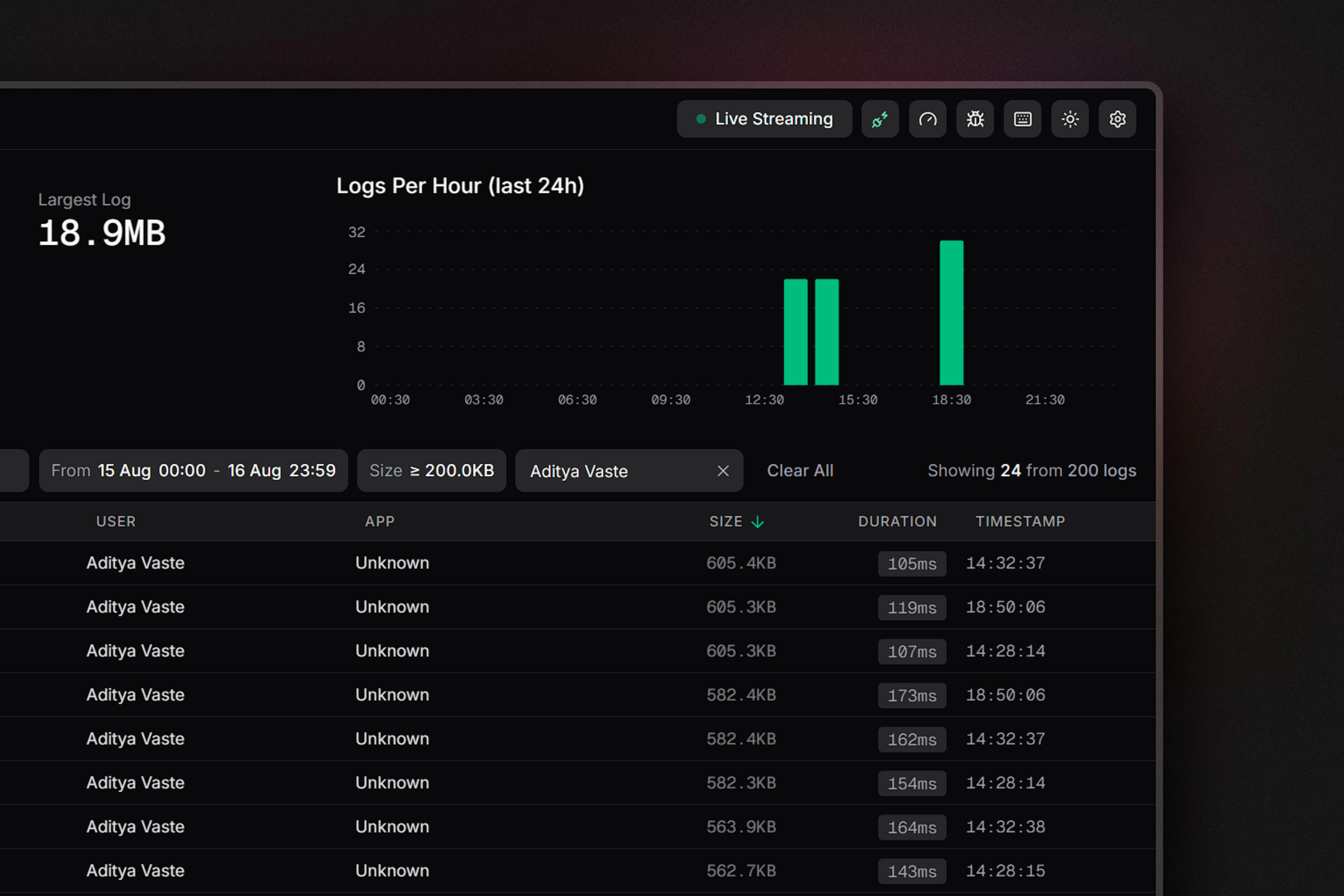Click the first green bar after 12:30
Viewport: 1344px width, 896px height.
pos(795,332)
